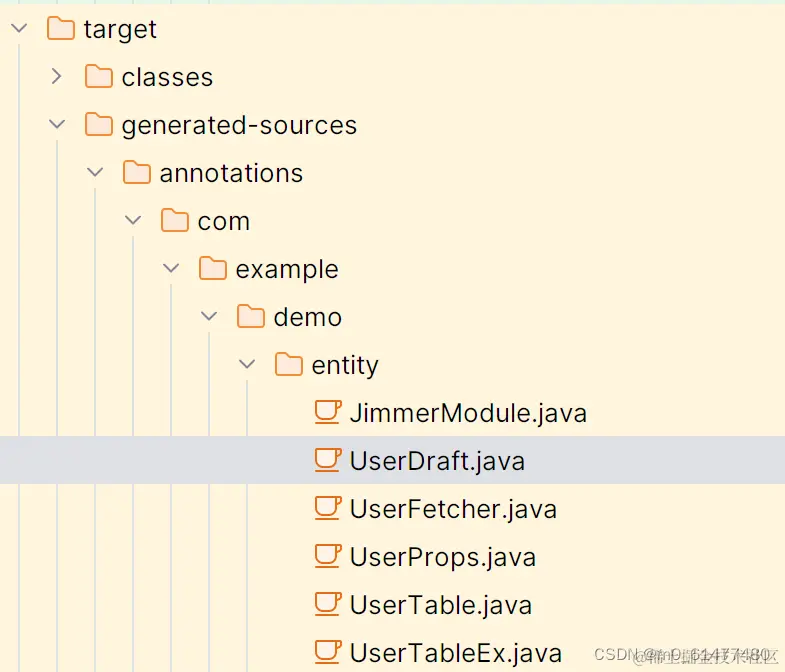Click the annotations folder icon
Viewport: 785px width, 672px height.
(137, 172)
